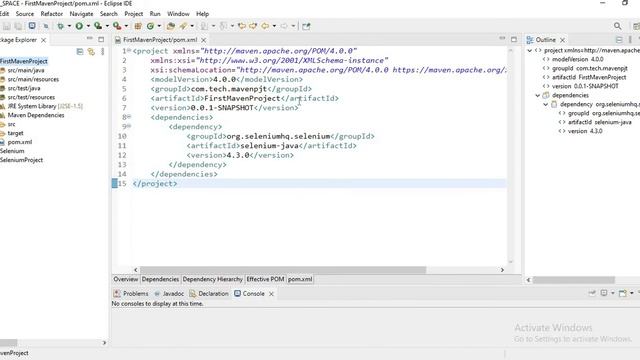640x360 pixels.
Task: Click Display Selected Console monitor icon
Action: coord(604,293)
